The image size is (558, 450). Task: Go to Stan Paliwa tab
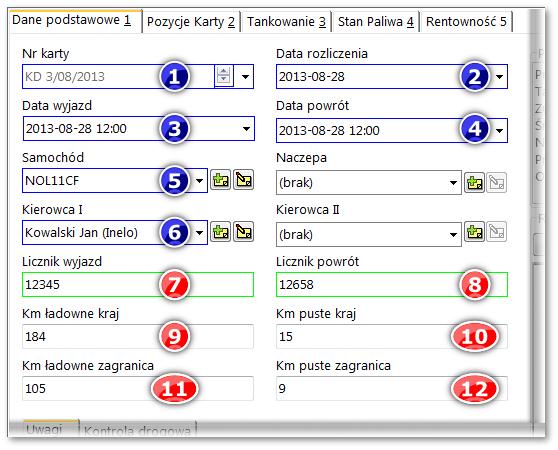pyautogui.click(x=375, y=22)
